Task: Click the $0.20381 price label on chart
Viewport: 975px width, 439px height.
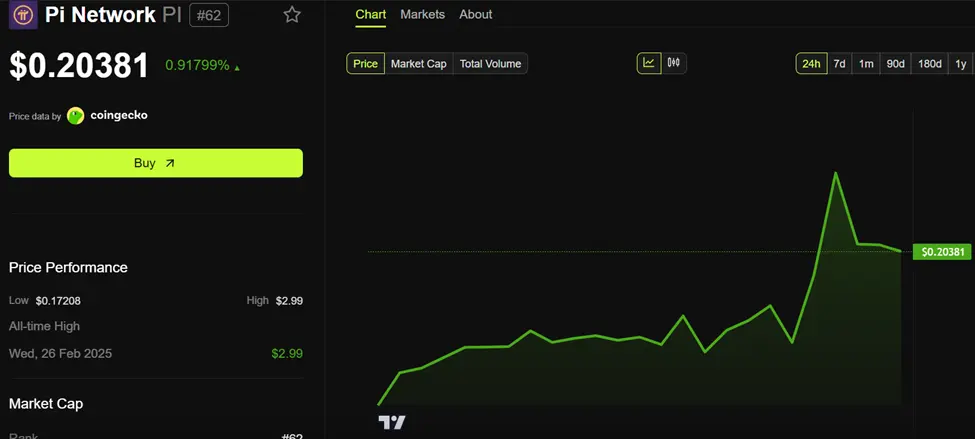Action: pos(942,252)
